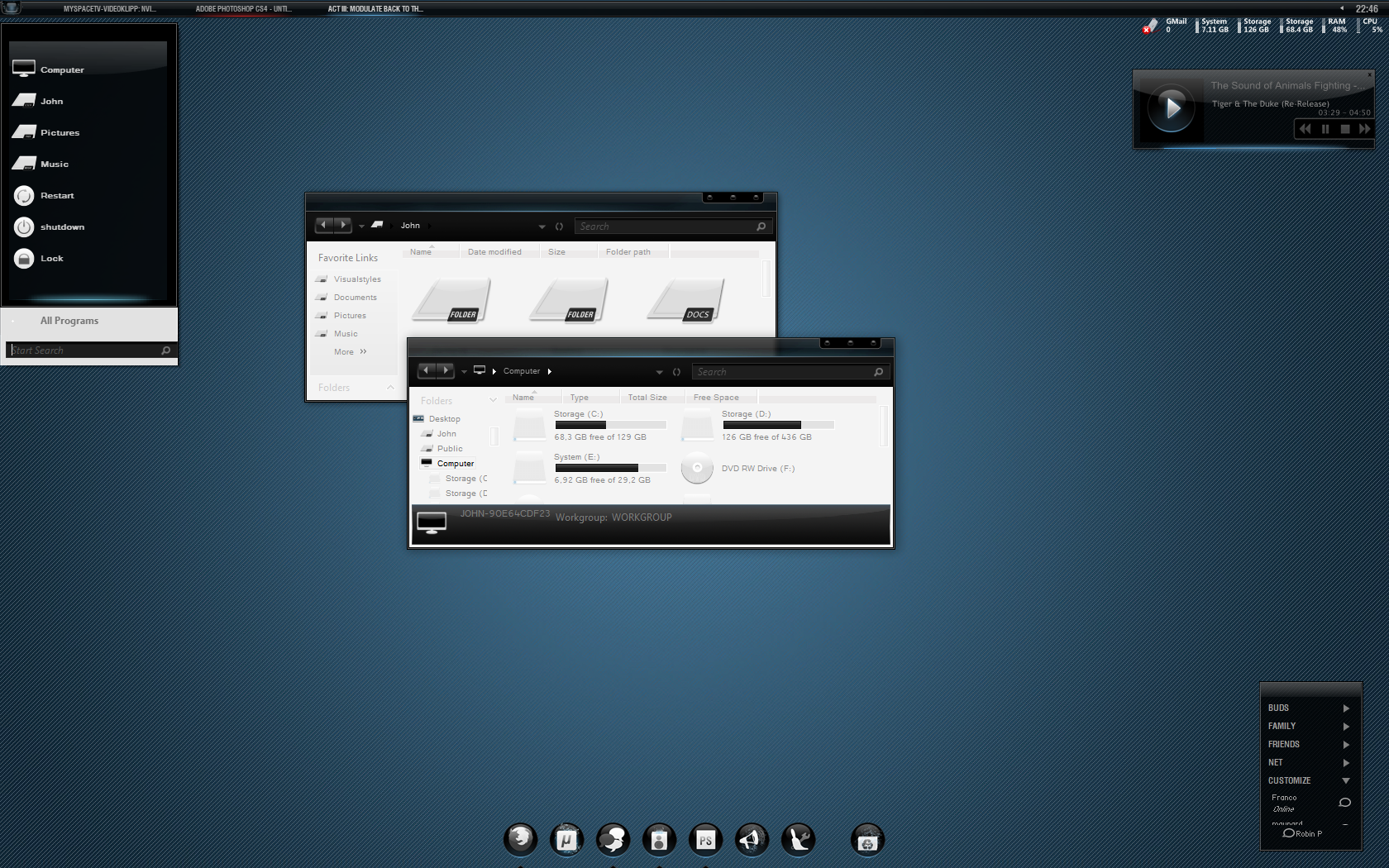Stop playback in the media player
This screenshot has width=1389, height=868.
1345,129
